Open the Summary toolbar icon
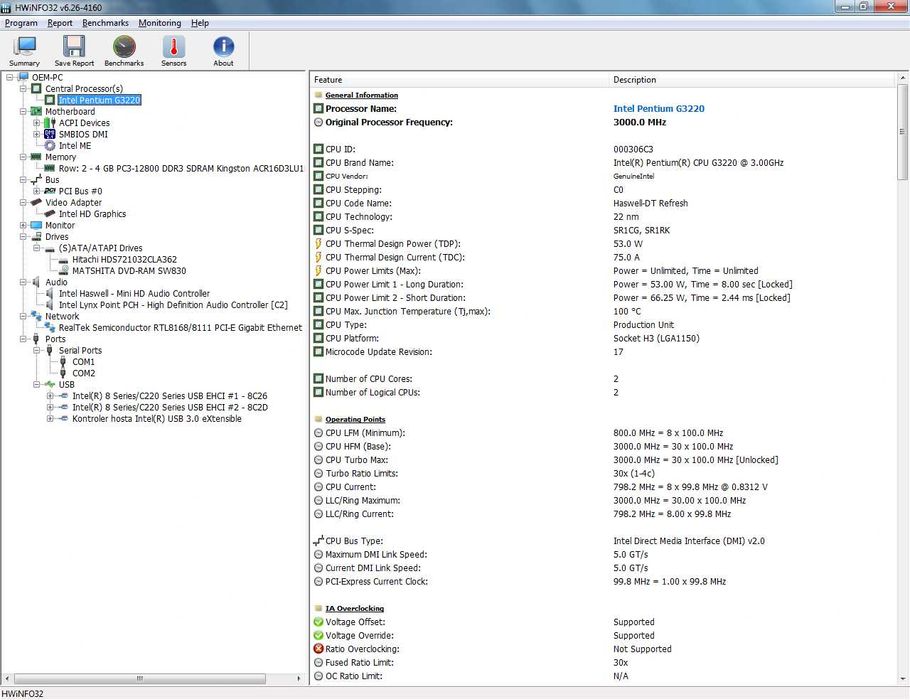The height and width of the screenshot is (700, 910). coord(24,51)
